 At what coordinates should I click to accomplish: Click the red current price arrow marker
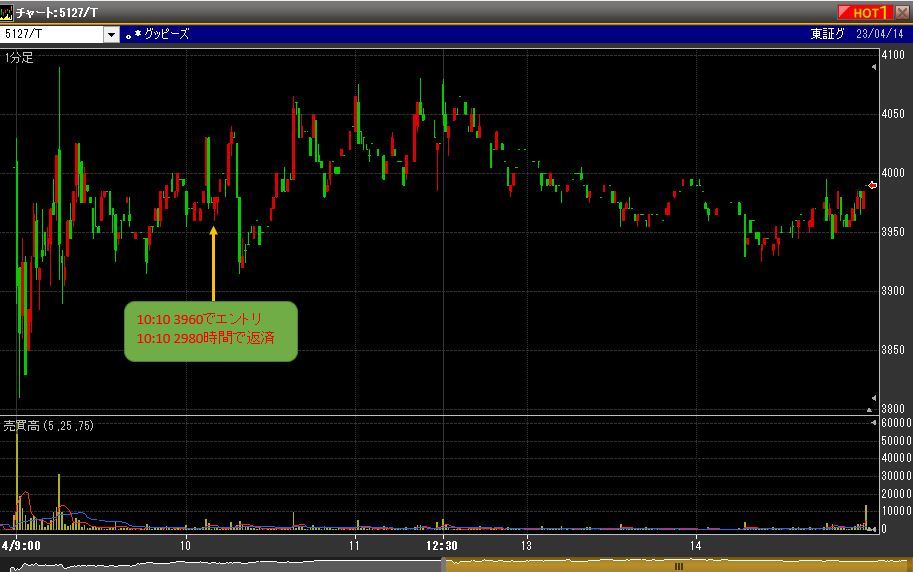(872, 185)
